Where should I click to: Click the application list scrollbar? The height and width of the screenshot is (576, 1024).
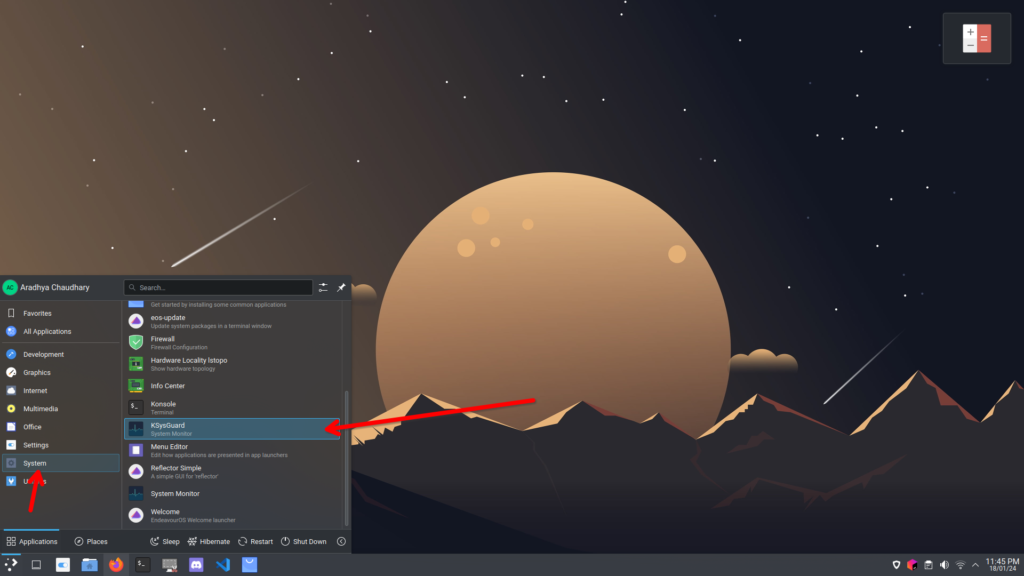tap(346, 458)
